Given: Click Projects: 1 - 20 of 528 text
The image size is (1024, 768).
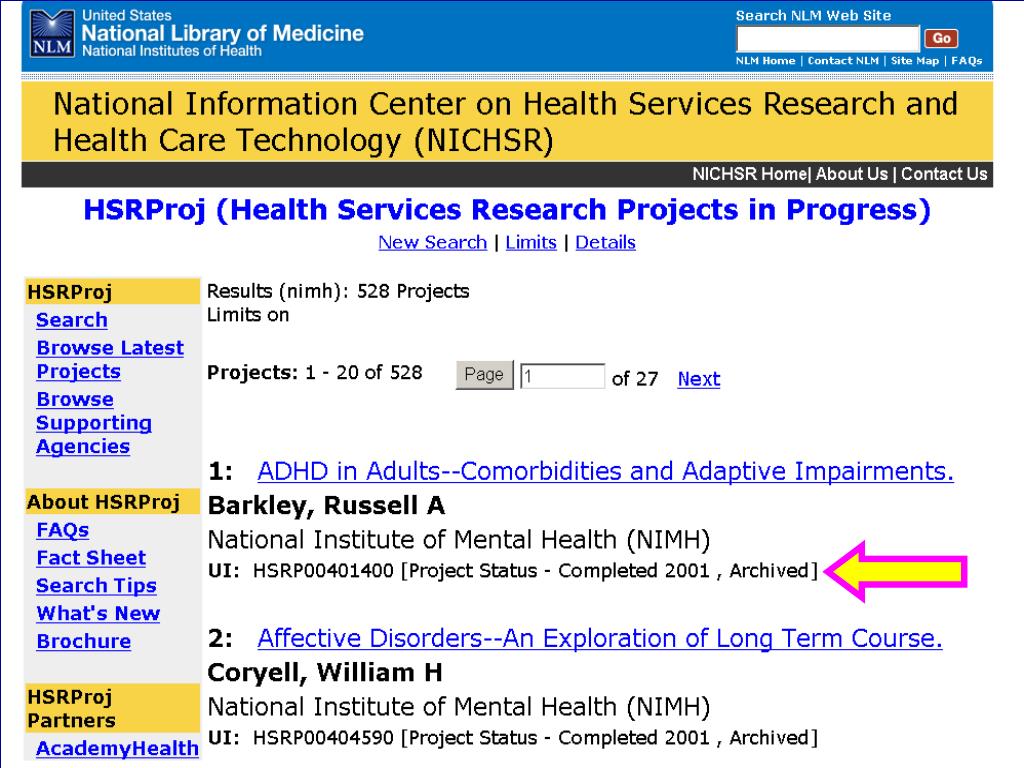Looking at the screenshot, I should coord(315,373).
